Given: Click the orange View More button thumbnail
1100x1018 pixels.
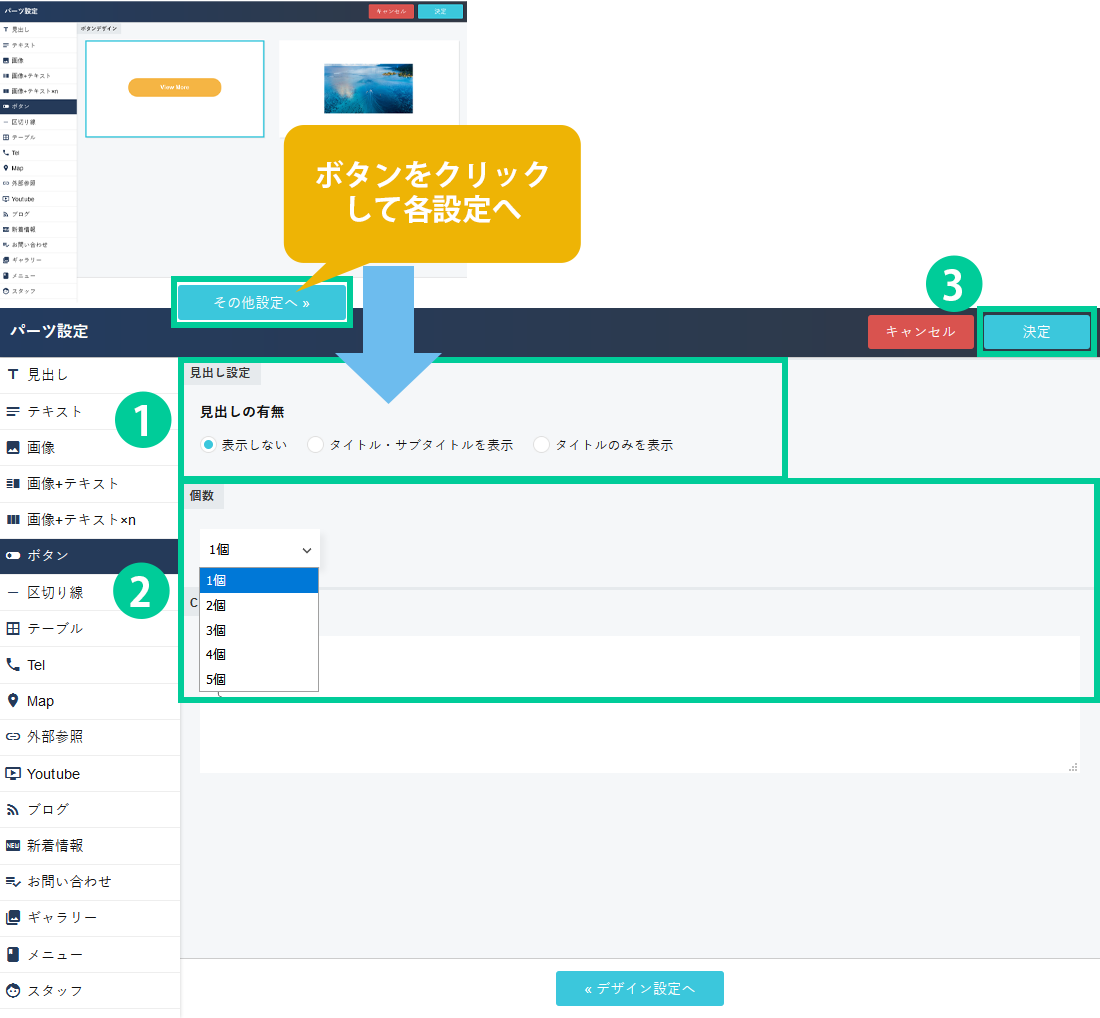Looking at the screenshot, I should click(174, 88).
